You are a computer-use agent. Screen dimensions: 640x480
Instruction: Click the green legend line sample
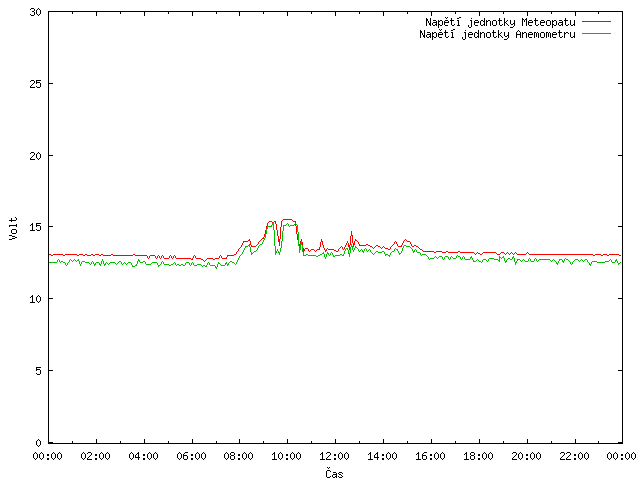click(x=596, y=33)
